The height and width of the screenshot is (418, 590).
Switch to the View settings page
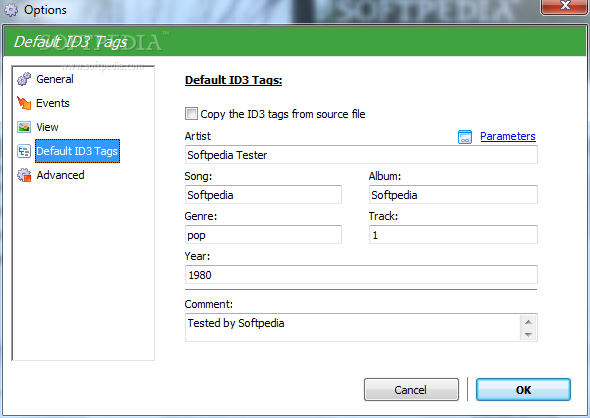pos(47,127)
